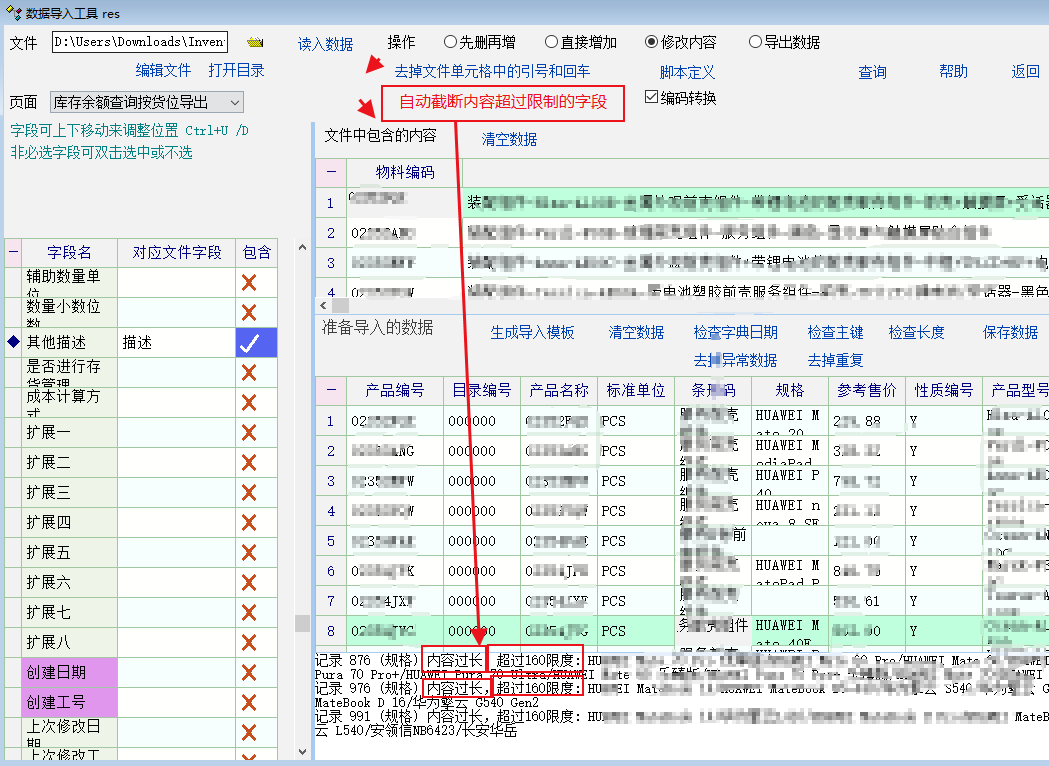Click the minus icon beside 产品编号 header
The image size is (1049, 766).
click(330, 391)
